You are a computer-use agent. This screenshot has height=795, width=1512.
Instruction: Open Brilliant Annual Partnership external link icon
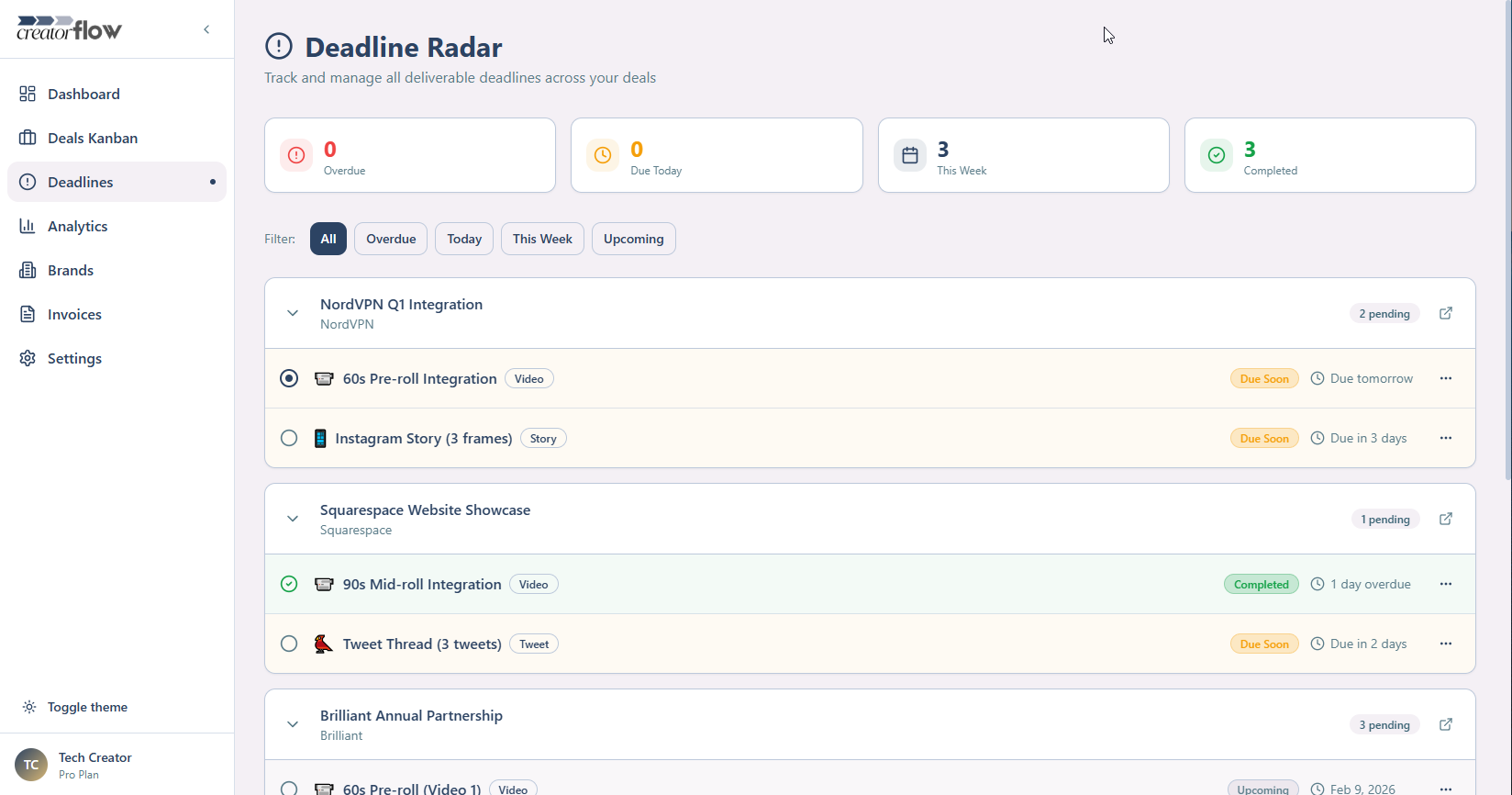tap(1446, 724)
